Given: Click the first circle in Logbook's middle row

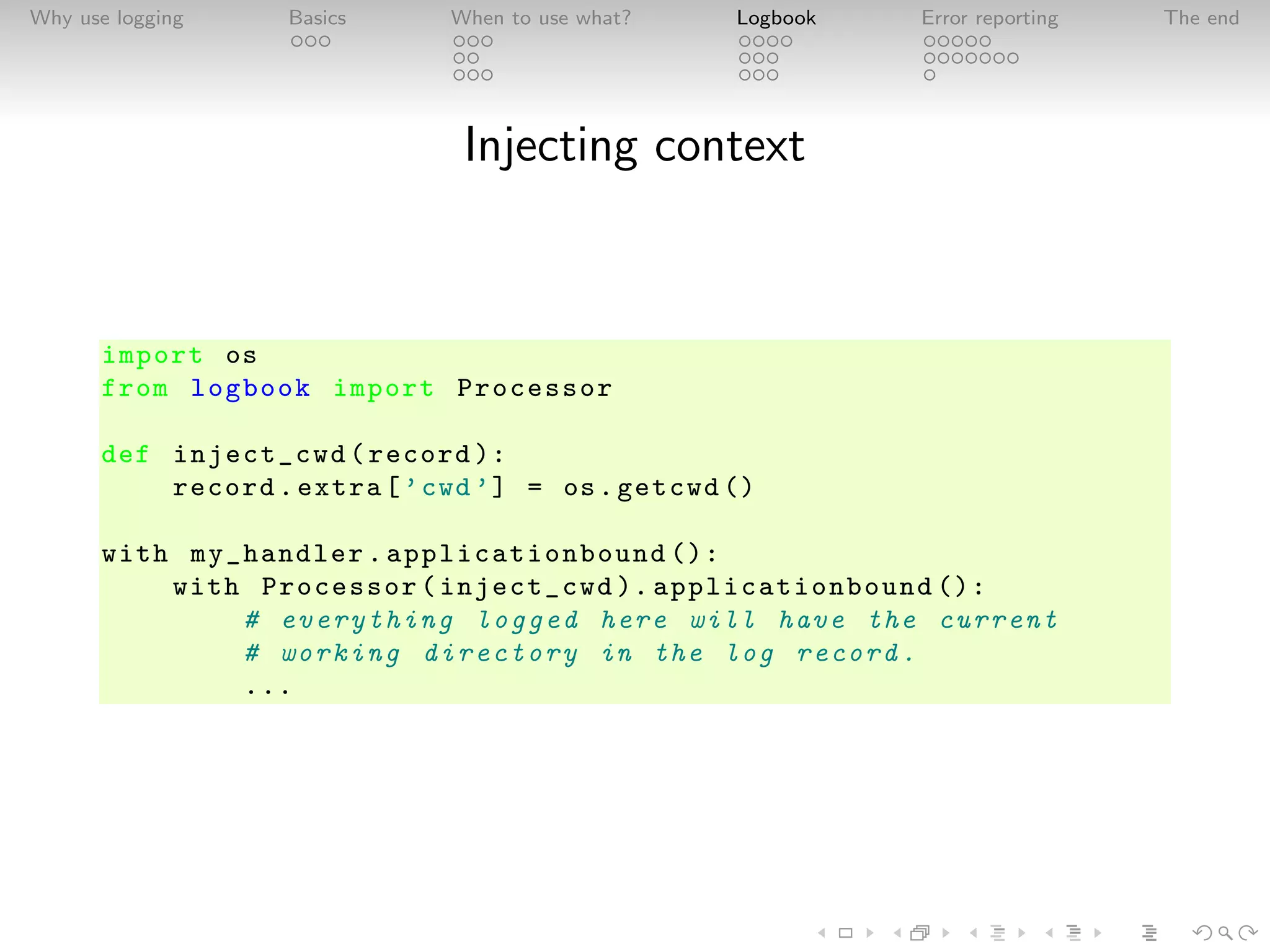Looking at the screenshot, I should click(x=745, y=58).
